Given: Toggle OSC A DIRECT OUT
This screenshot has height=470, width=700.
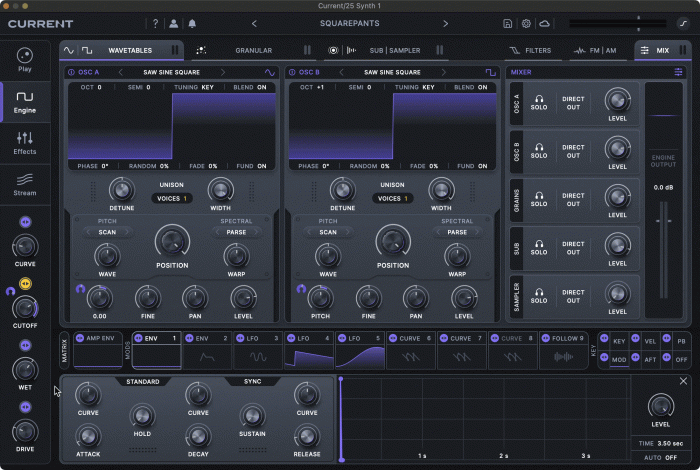Looking at the screenshot, I should point(573,103).
